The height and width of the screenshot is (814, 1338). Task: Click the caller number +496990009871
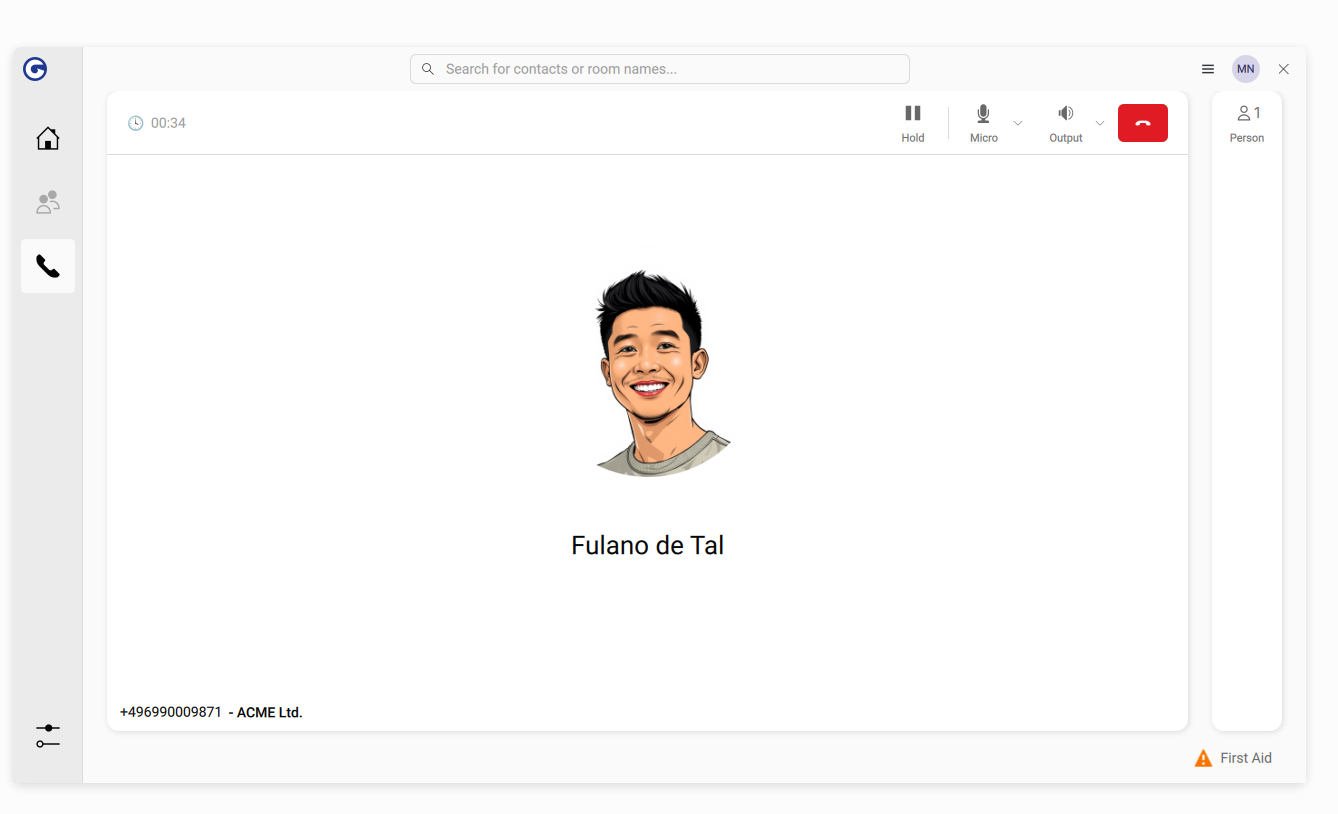pos(170,712)
